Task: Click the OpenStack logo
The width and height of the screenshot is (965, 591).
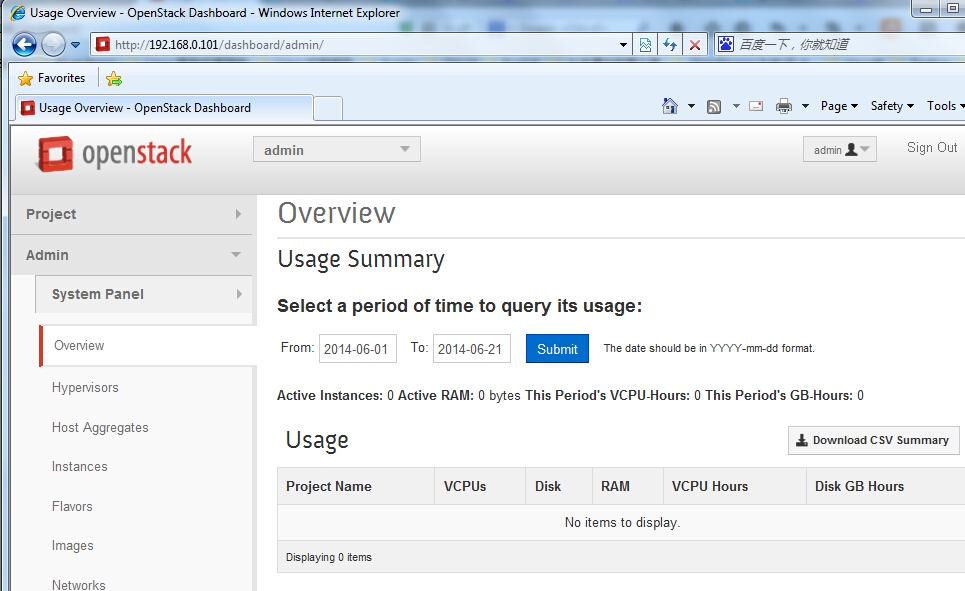Action: (114, 154)
